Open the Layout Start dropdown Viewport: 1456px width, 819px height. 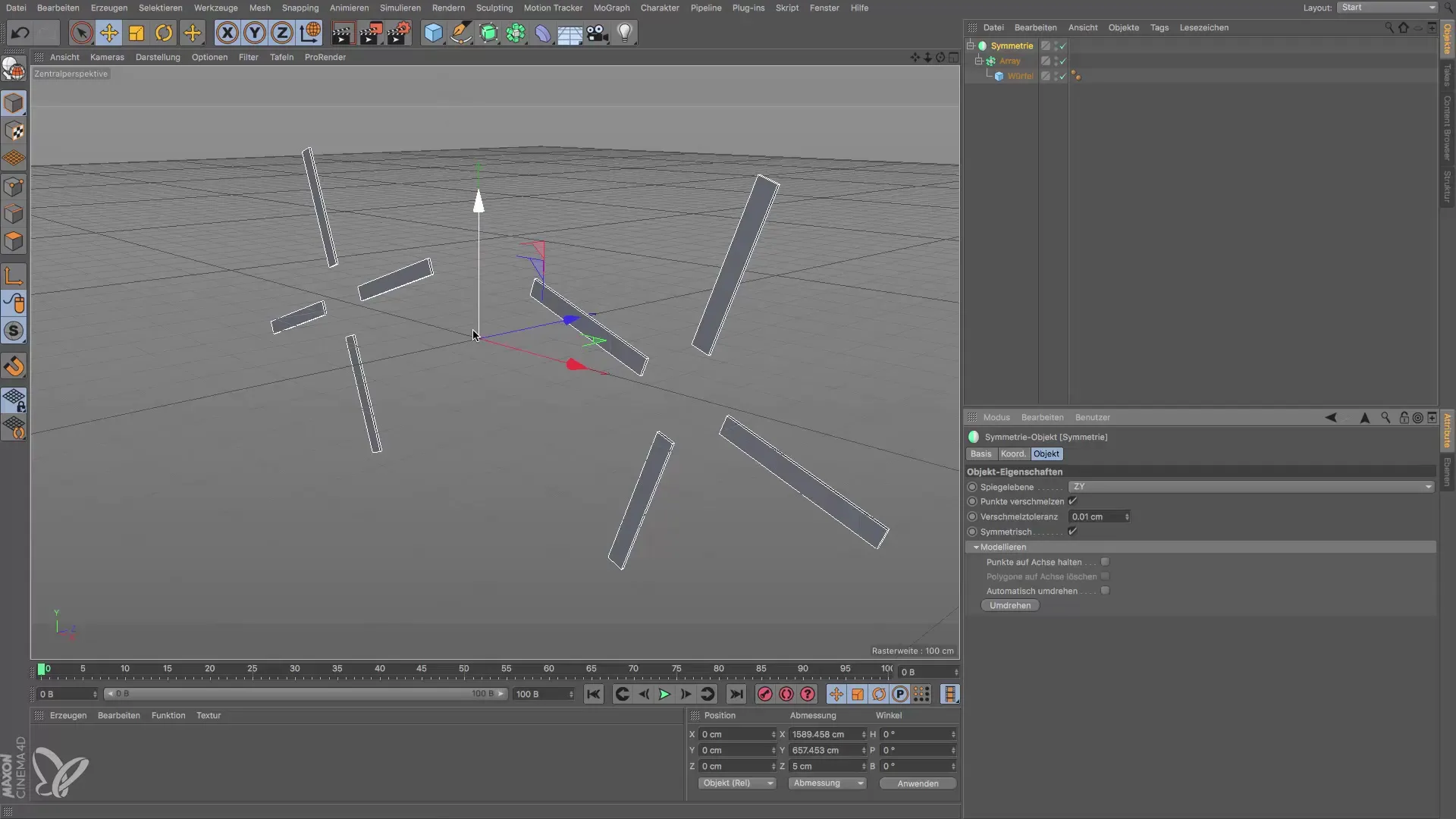coord(1387,8)
